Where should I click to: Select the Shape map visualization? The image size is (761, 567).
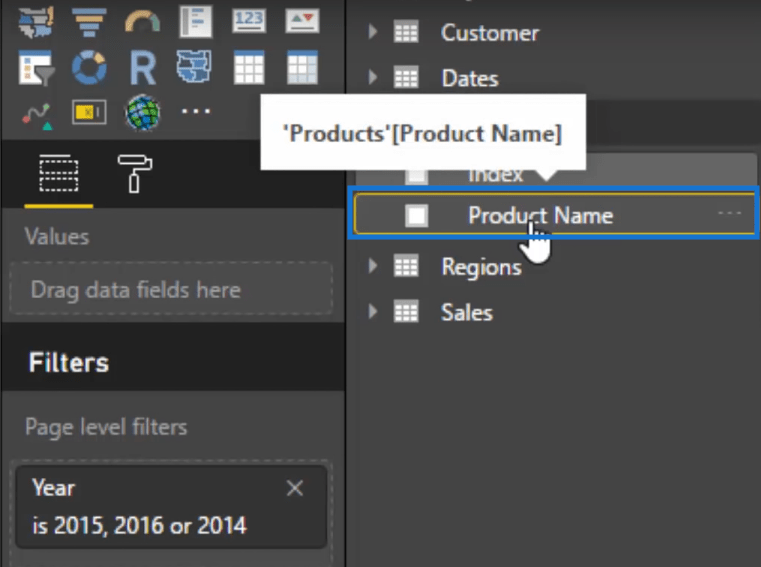click(194, 67)
